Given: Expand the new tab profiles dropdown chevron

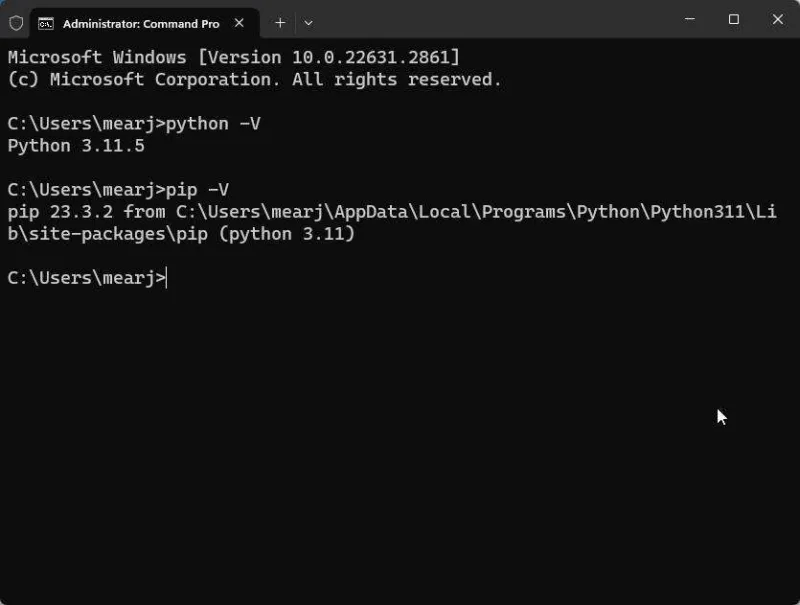Looking at the screenshot, I should pyautogui.click(x=308, y=22).
